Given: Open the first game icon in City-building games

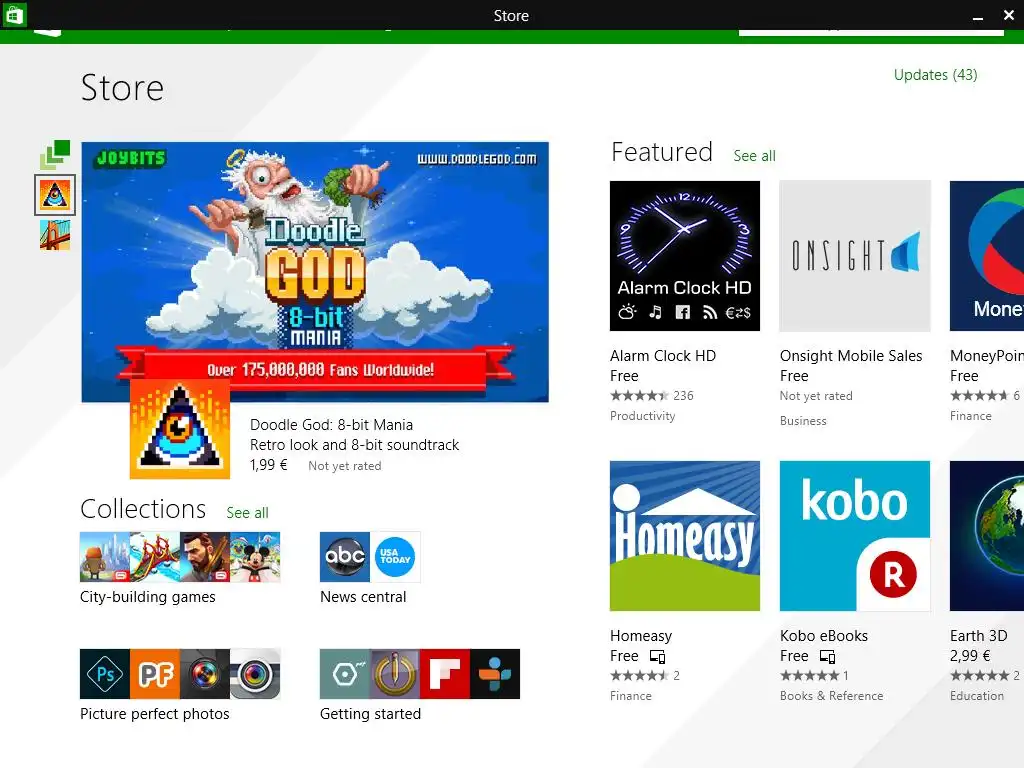Looking at the screenshot, I should point(104,557).
